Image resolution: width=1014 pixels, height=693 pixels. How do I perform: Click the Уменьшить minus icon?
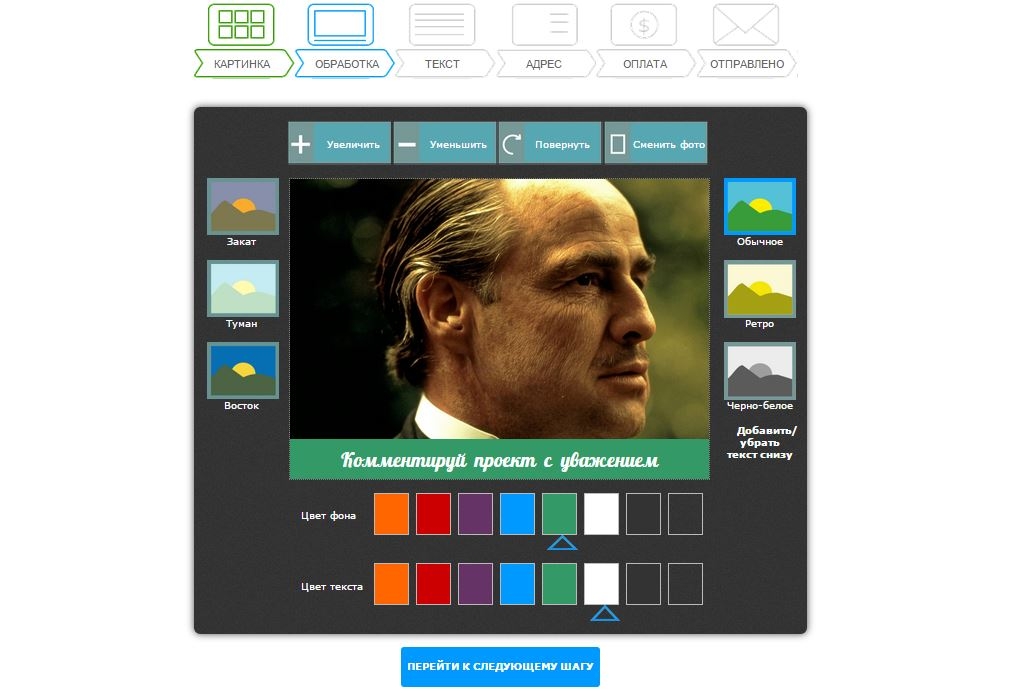407,144
